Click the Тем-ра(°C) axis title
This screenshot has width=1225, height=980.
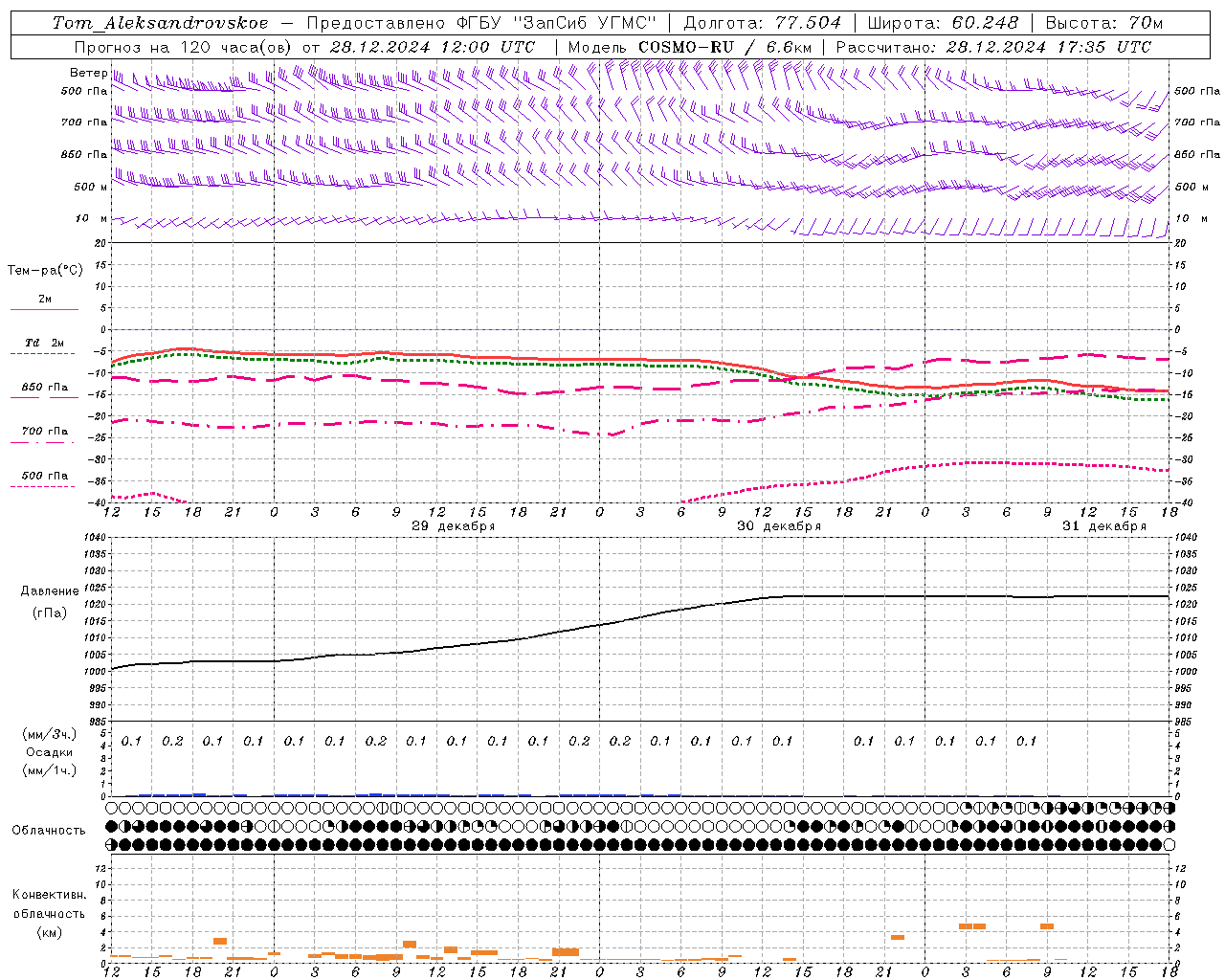pos(45,271)
